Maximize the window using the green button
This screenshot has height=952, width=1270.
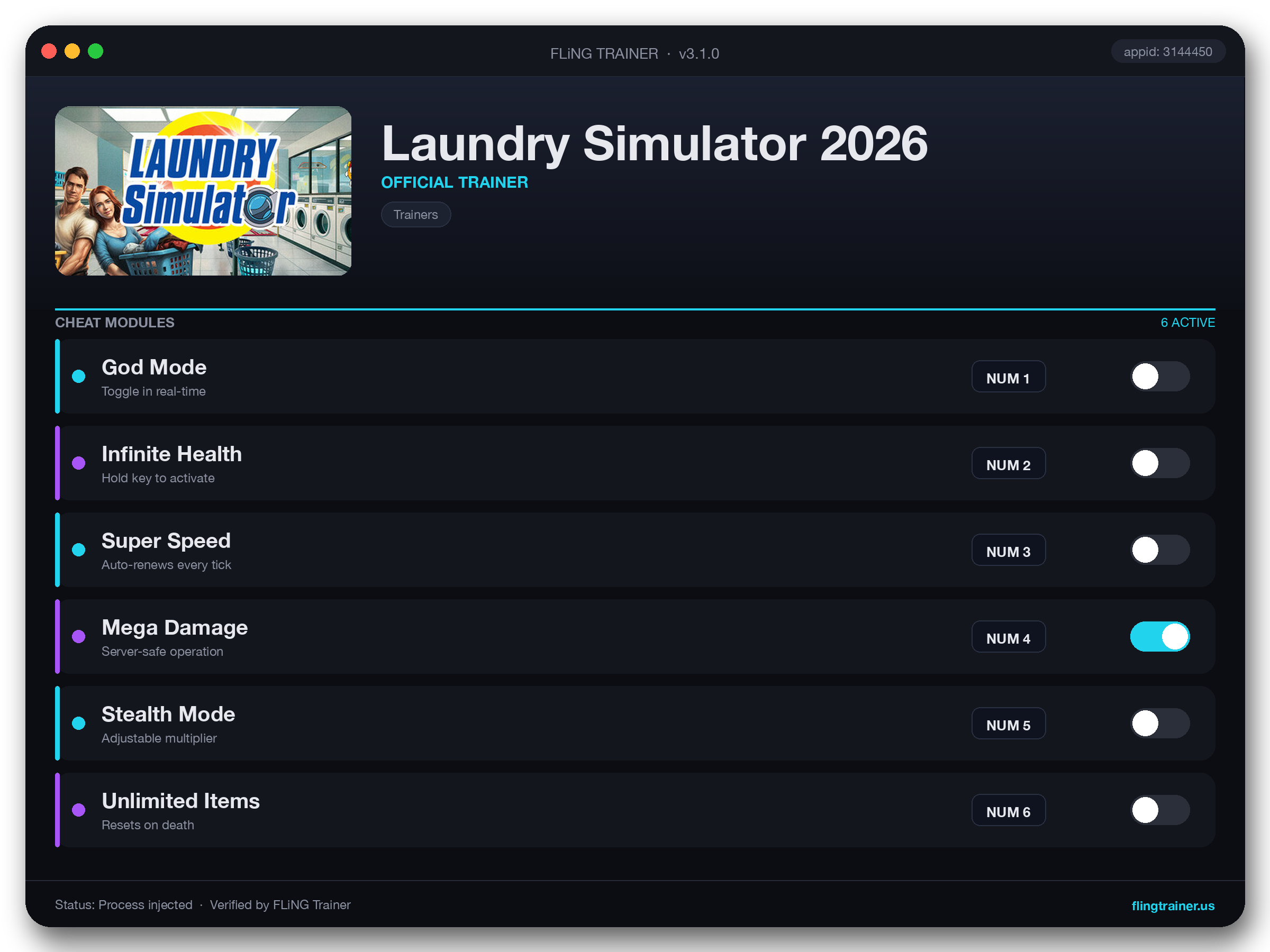95,52
